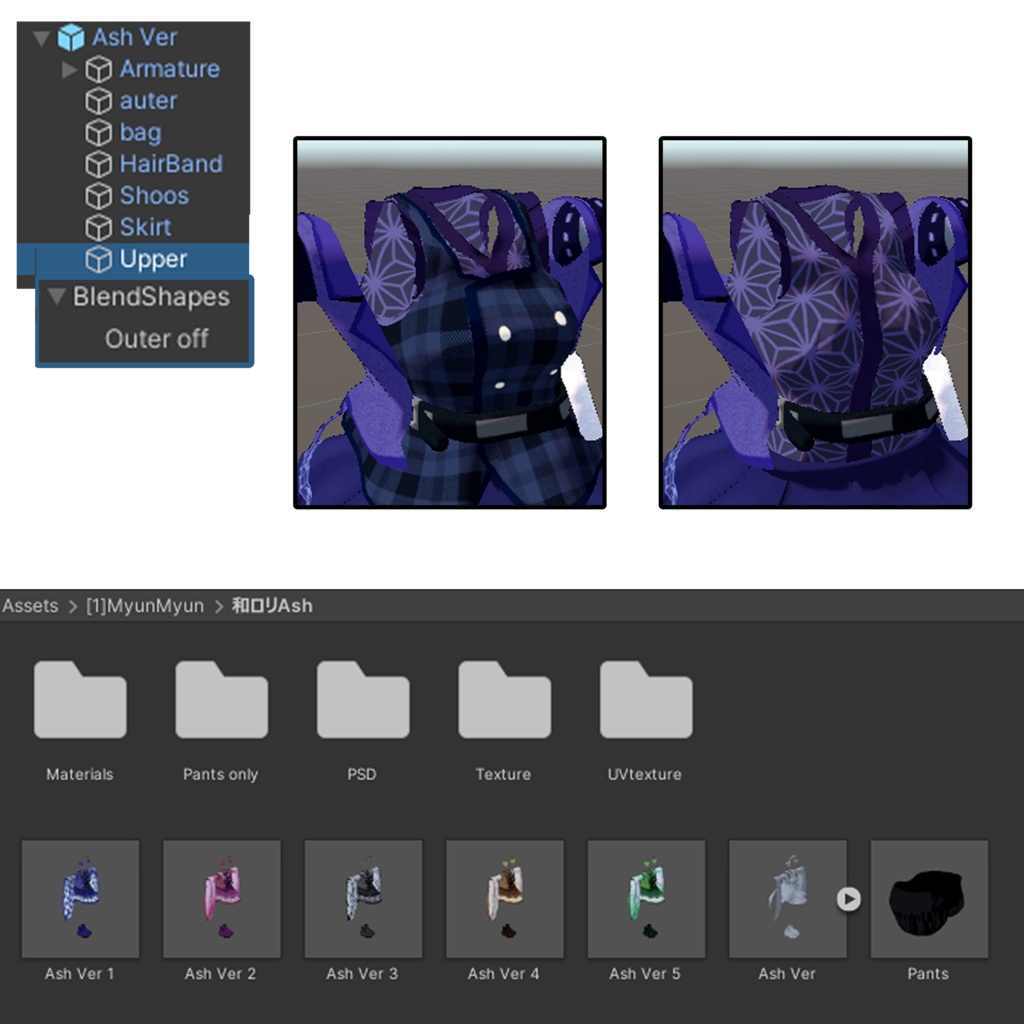
Task: Click the Texture folder name
Action: (503, 775)
